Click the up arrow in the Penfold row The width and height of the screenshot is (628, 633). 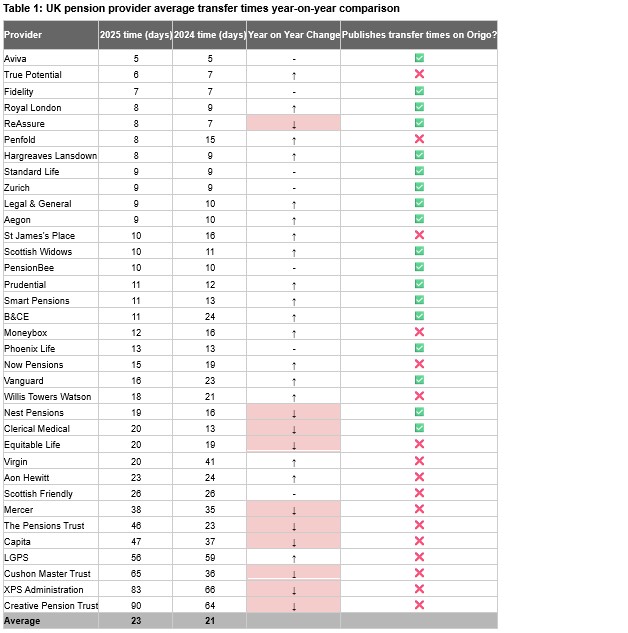(294, 140)
